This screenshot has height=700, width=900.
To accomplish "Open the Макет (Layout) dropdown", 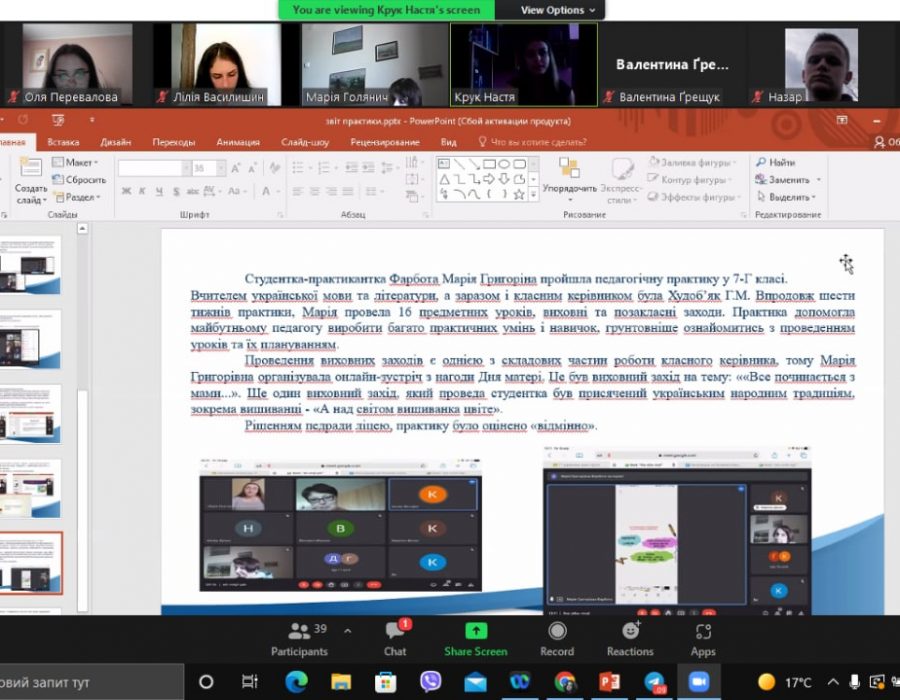I will tap(76, 162).
